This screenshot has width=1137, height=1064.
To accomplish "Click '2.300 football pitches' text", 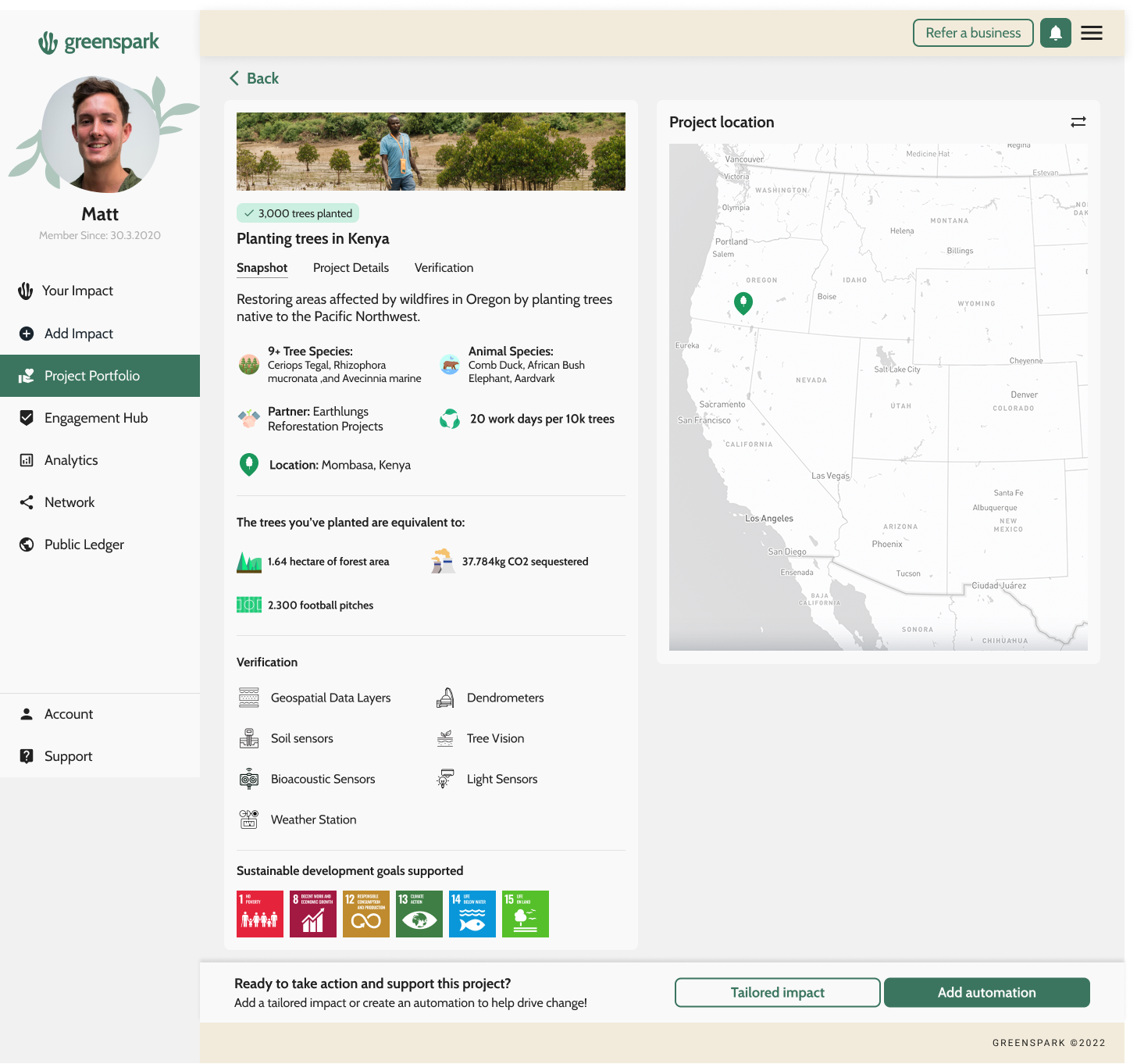I will (x=320, y=605).
